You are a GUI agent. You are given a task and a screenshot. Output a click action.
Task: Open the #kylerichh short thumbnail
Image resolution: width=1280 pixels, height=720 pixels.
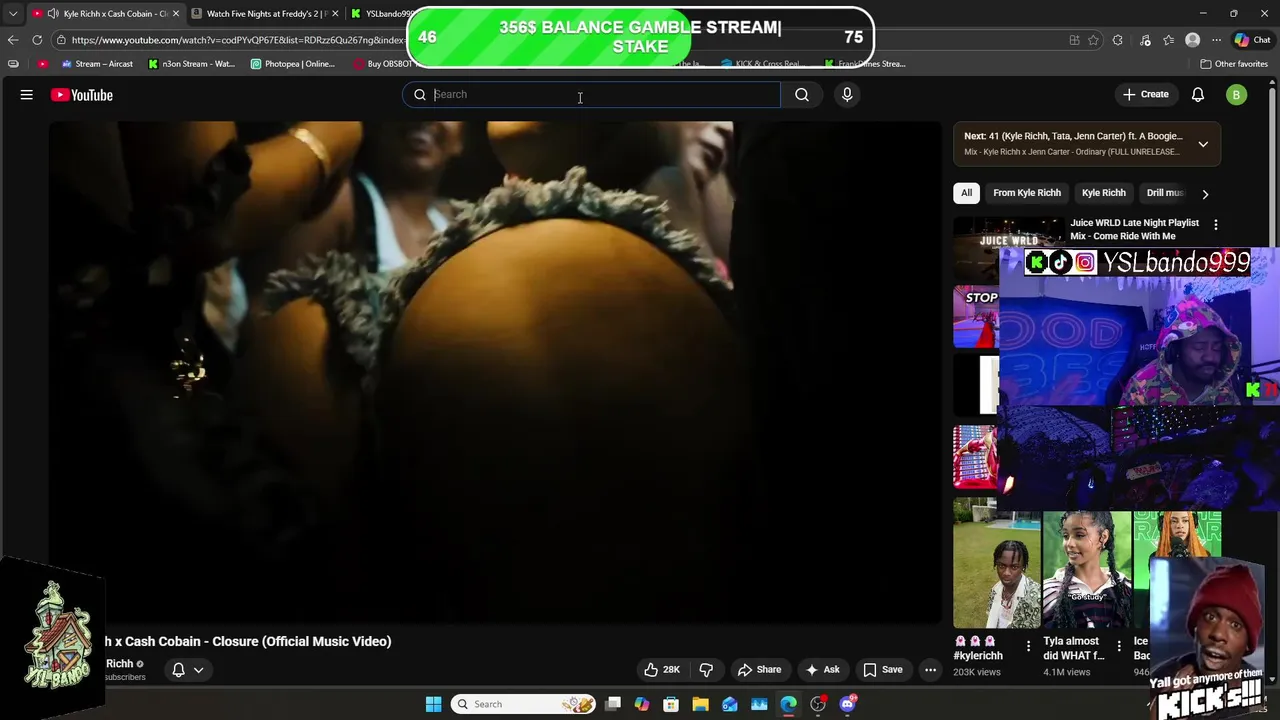pyautogui.click(x=996, y=569)
